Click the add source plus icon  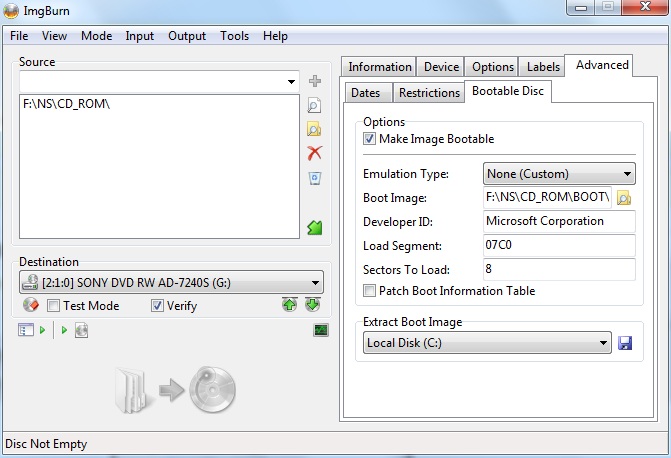(x=315, y=81)
